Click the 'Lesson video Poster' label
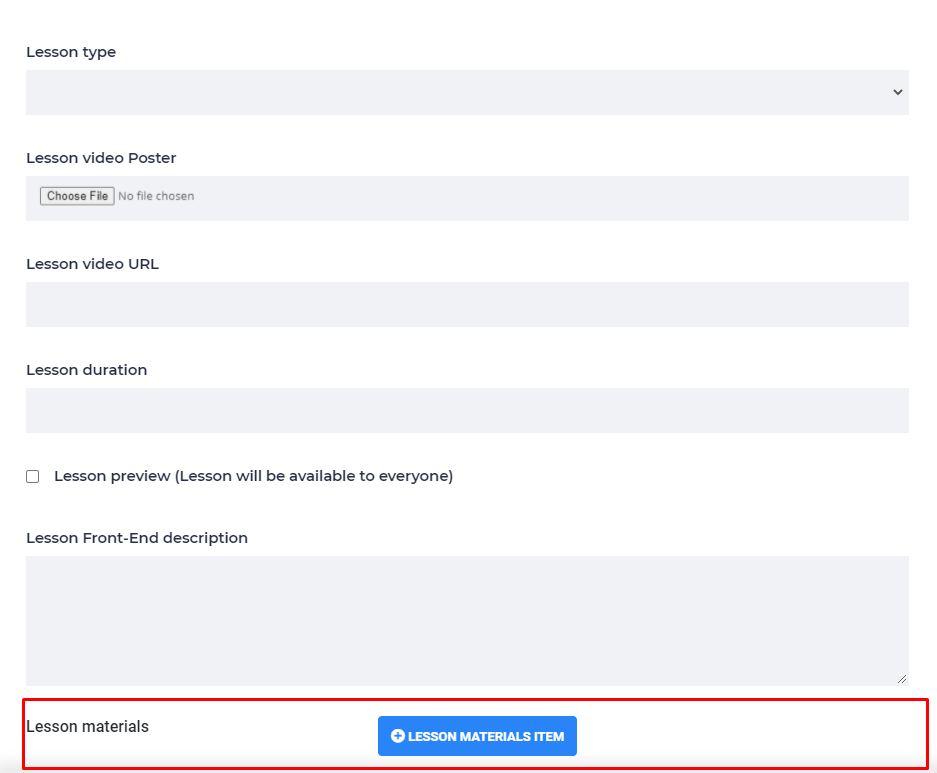This screenshot has height=773, width=937. point(101,158)
